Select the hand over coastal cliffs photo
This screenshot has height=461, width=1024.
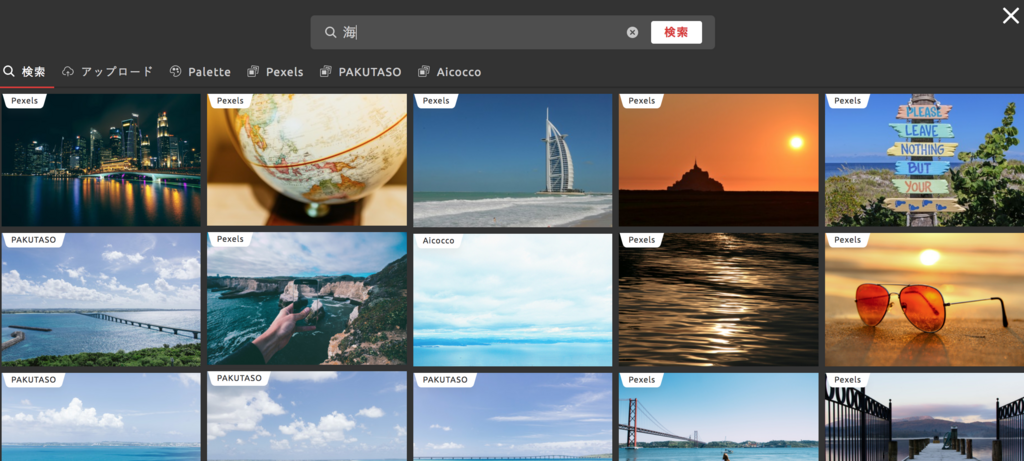click(307, 300)
